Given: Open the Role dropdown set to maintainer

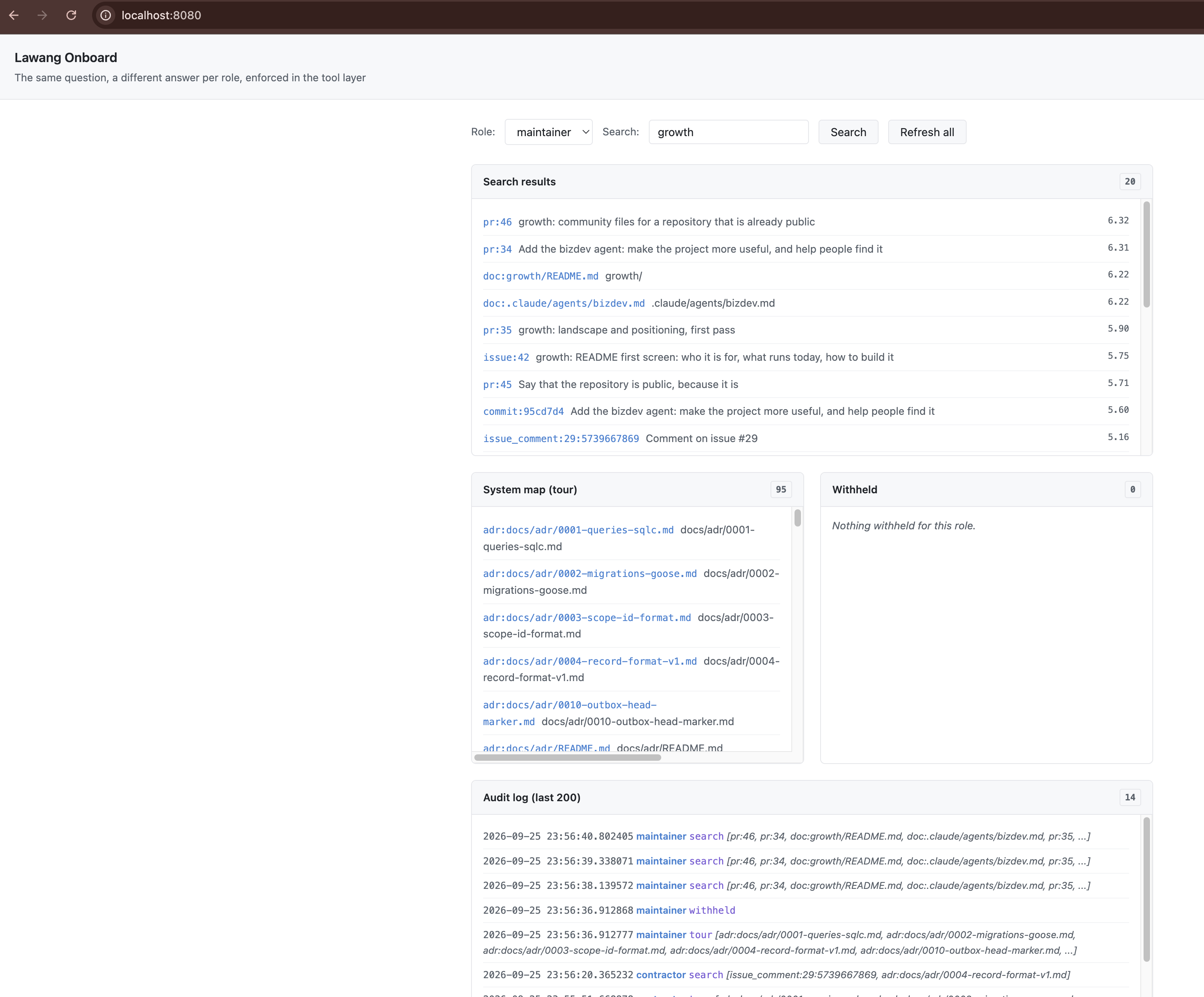Looking at the screenshot, I should [548, 132].
